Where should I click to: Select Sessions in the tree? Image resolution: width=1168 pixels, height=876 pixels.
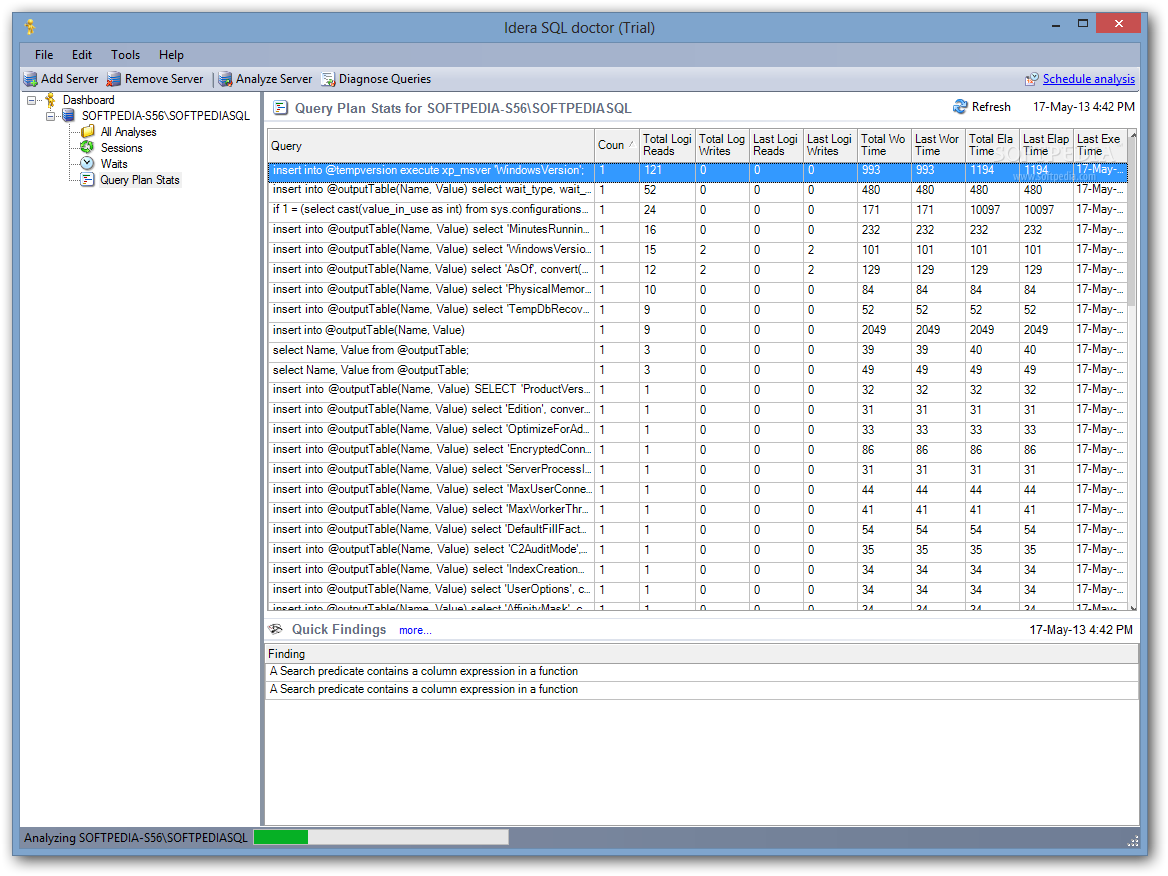click(x=121, y=147)
